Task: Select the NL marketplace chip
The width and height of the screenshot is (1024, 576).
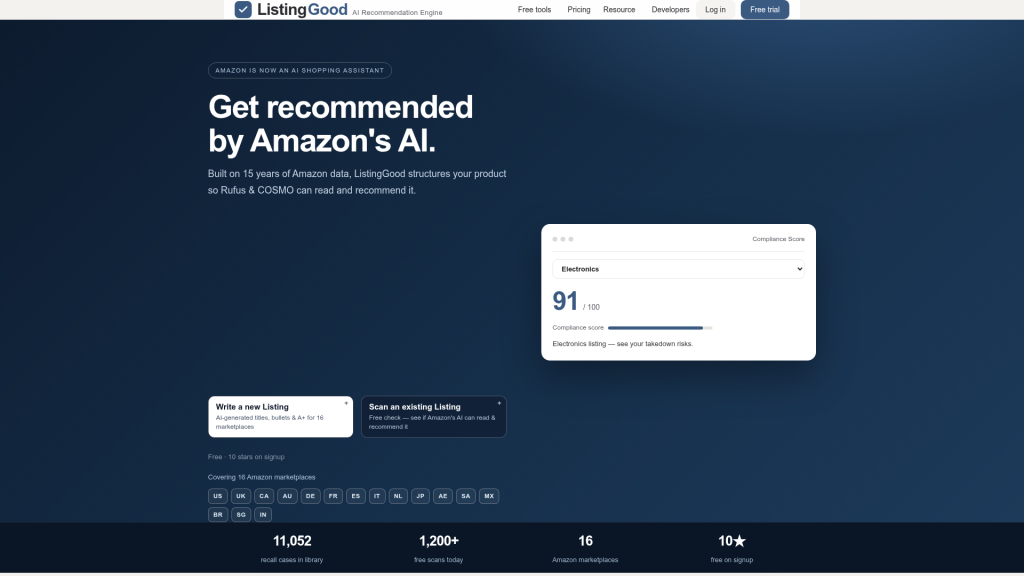Action: click(398, 496)
